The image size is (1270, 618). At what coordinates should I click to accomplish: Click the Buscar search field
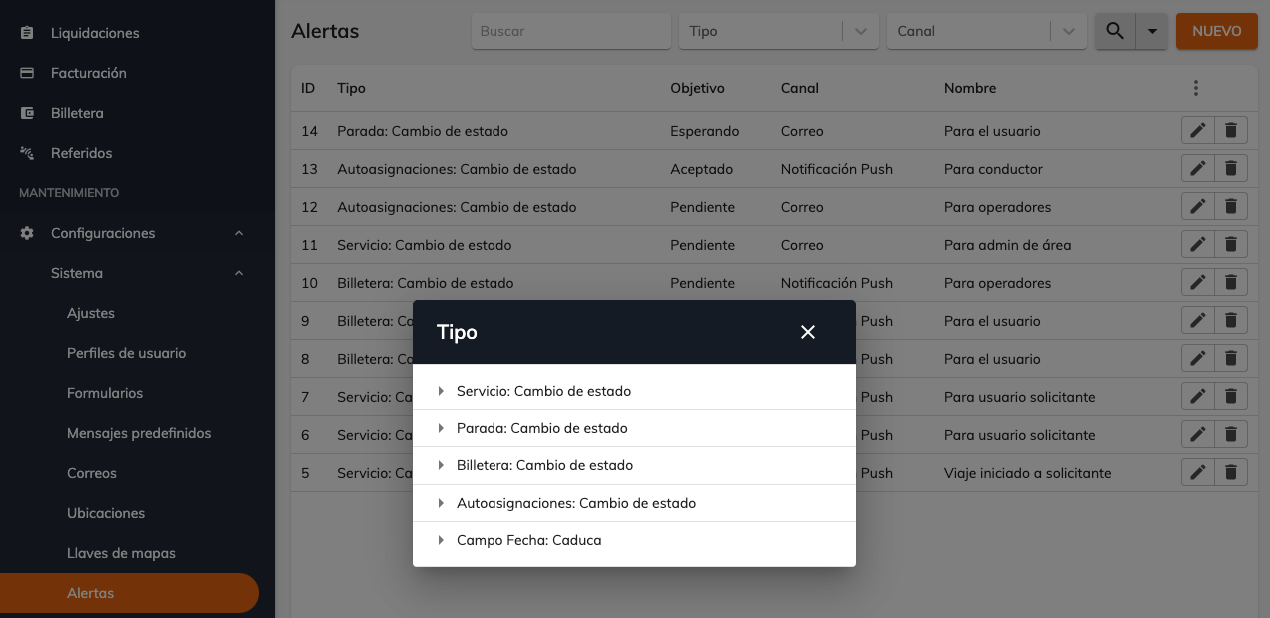click(571, 31)
